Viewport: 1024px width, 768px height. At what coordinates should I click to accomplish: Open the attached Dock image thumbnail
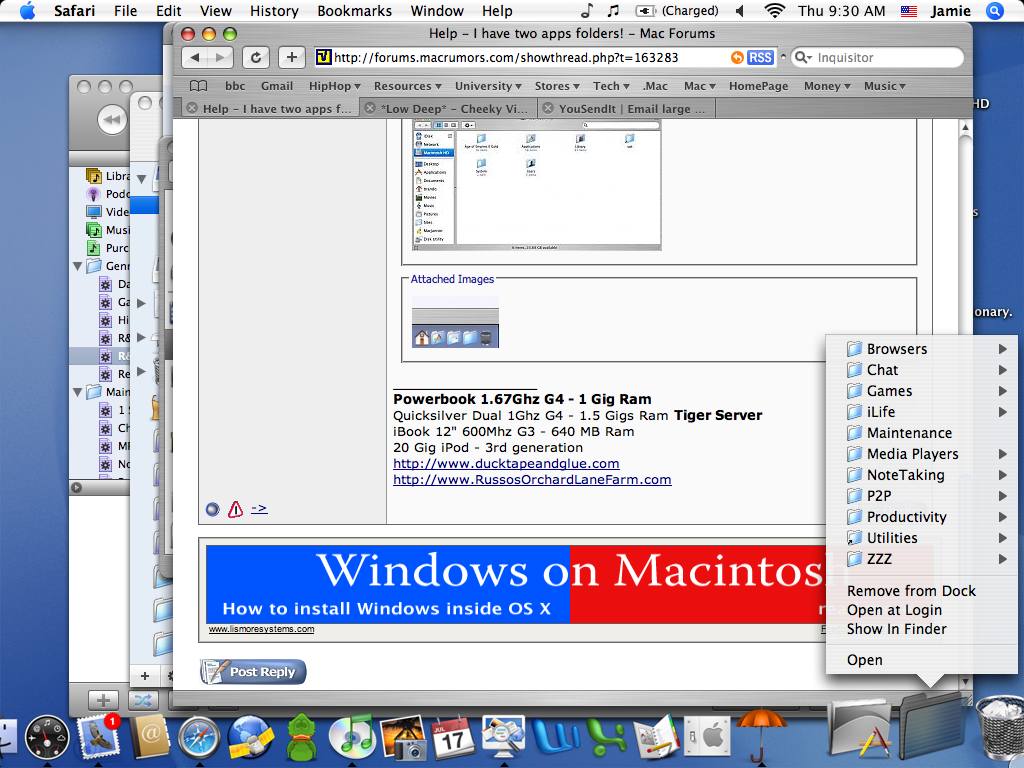[455, 323]
